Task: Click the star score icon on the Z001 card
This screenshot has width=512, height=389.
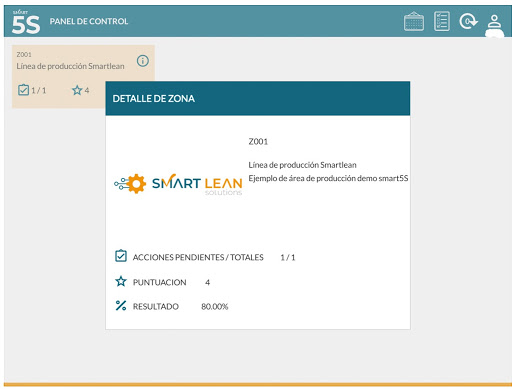Action: click(77, 90)
